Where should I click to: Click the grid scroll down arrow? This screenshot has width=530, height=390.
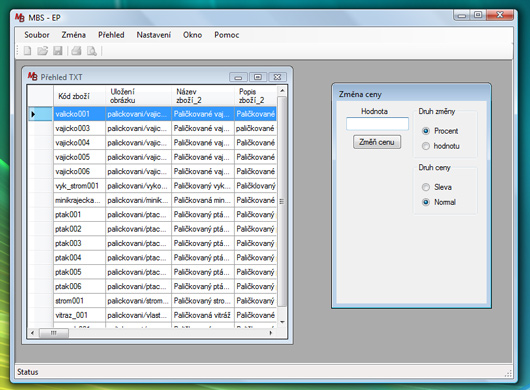(282, 322)
